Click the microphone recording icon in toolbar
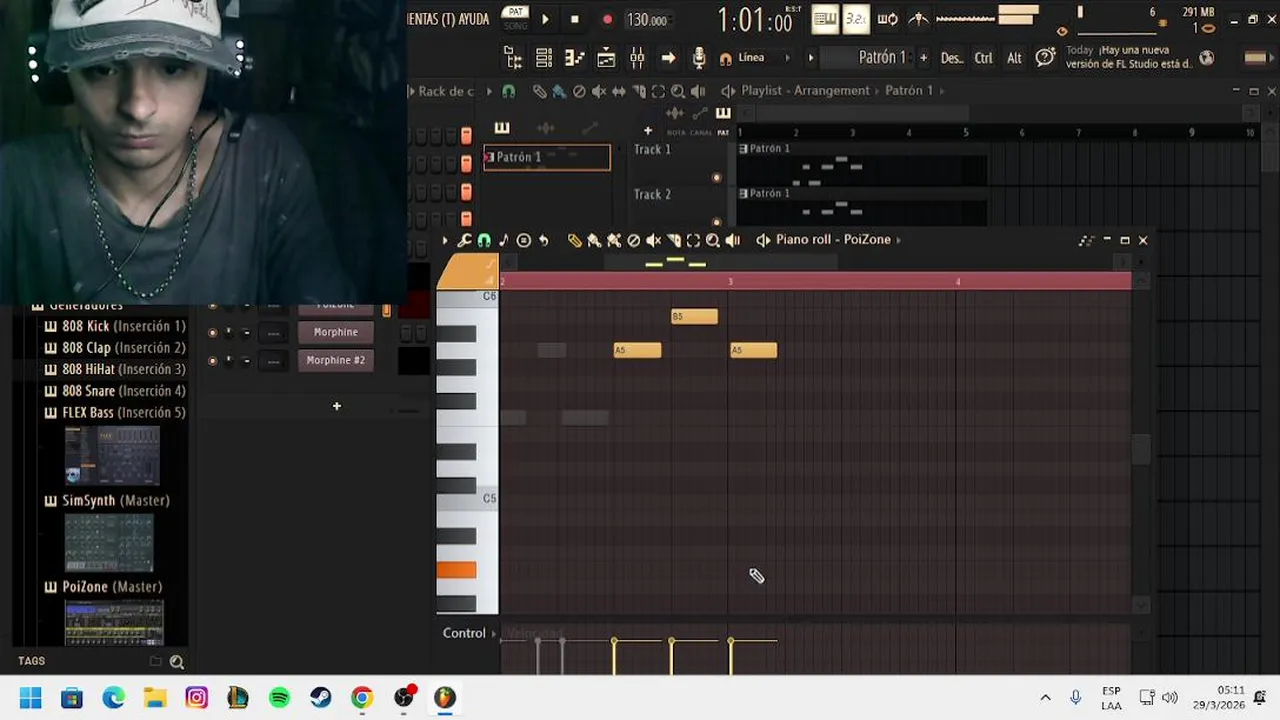 coord(699,58)
